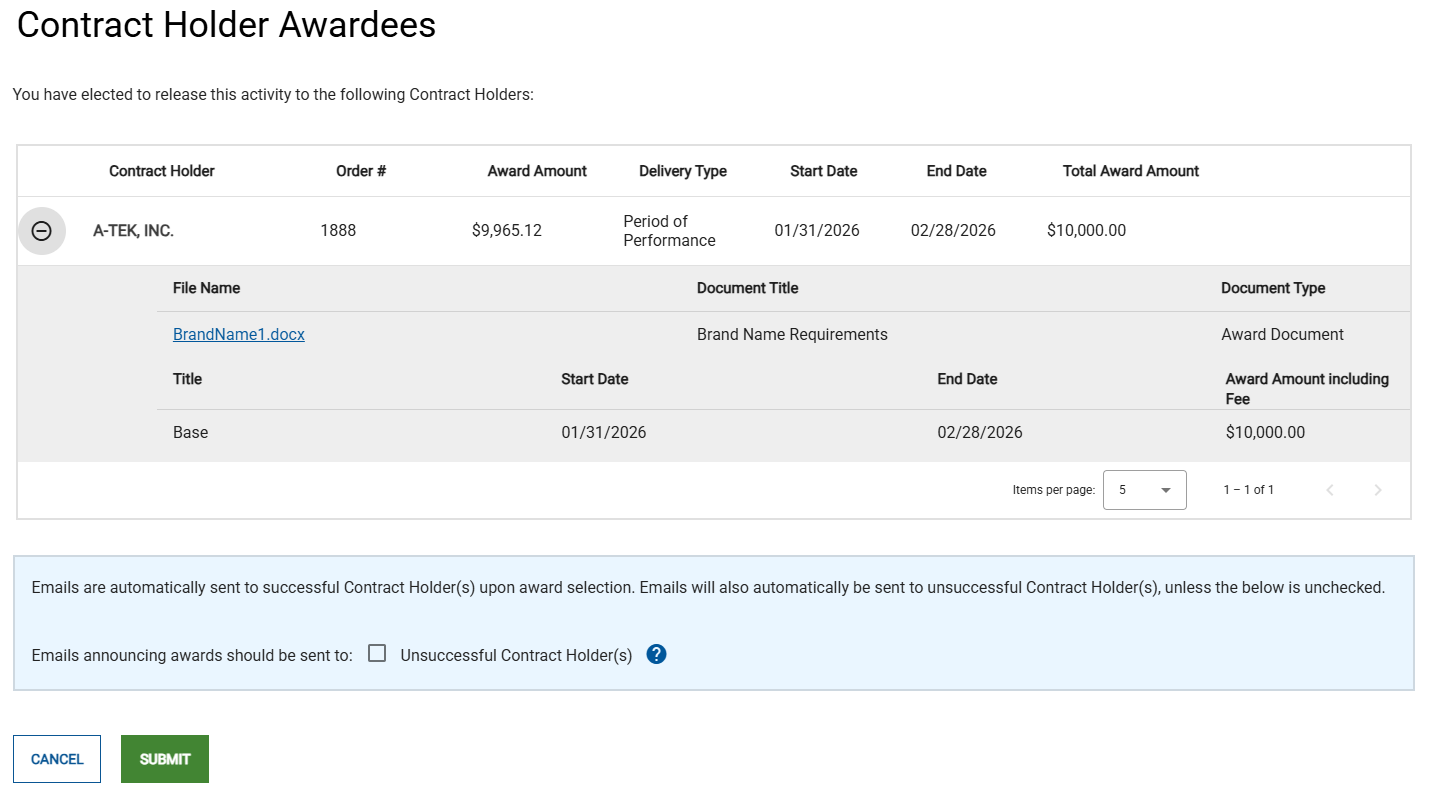
Task: Open the help tooltip next to Unsuccessful Contract Holders
Action: [x=656, y=654]
